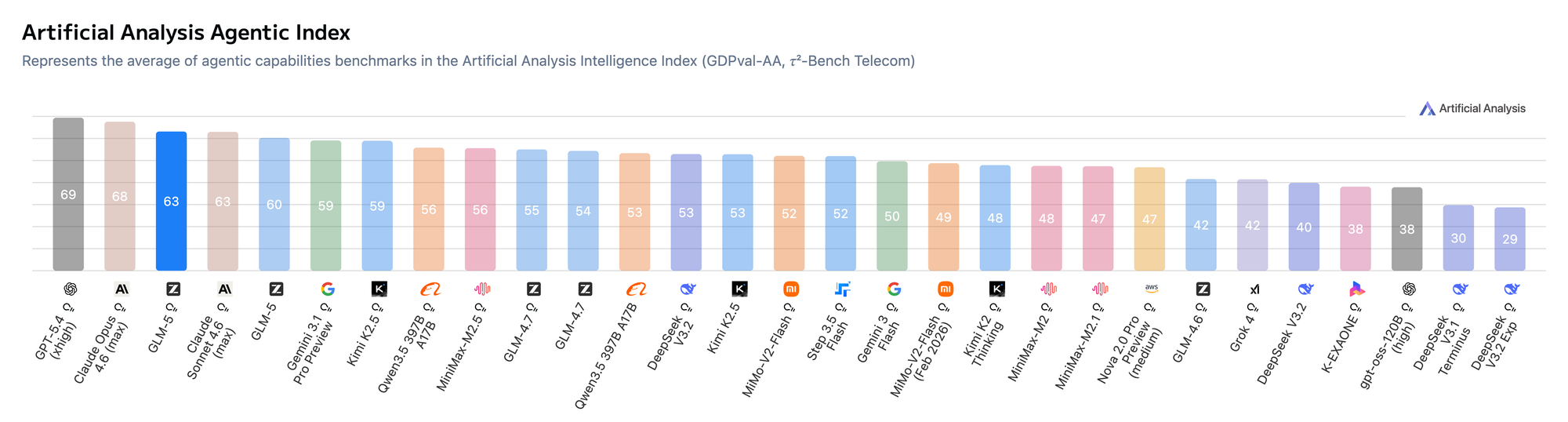
Task: Click the DeepSeek V3.2 Exp bar showing 29
Action: (x=1509, y=239)
